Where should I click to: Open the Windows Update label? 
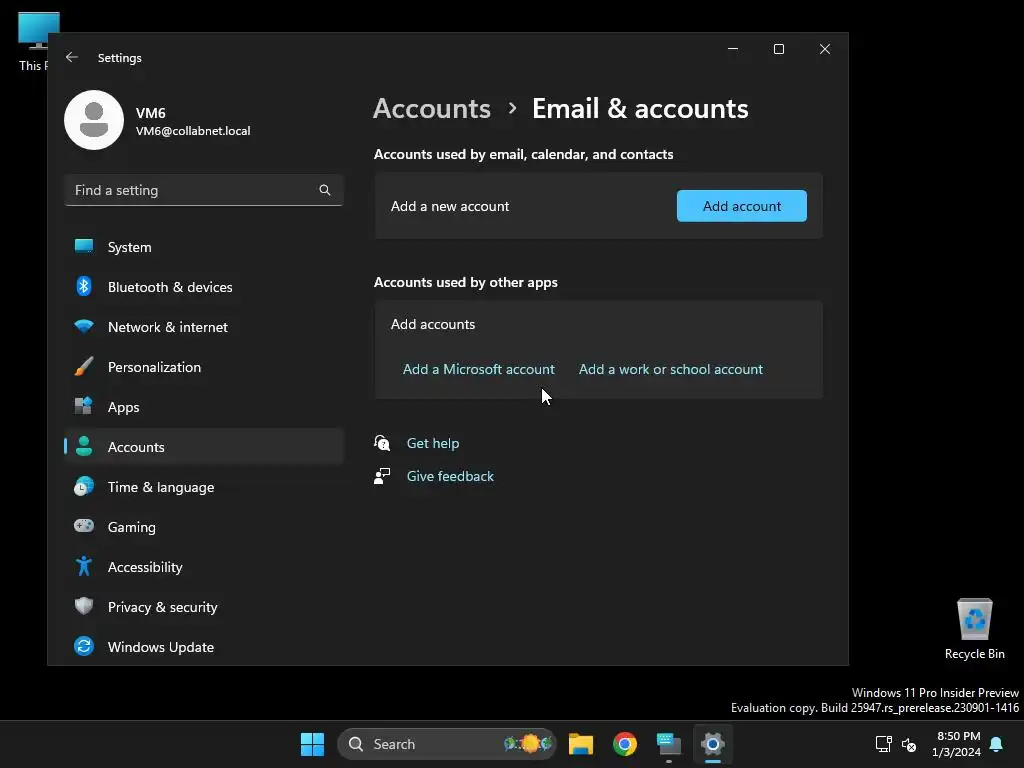pos(161,647)
